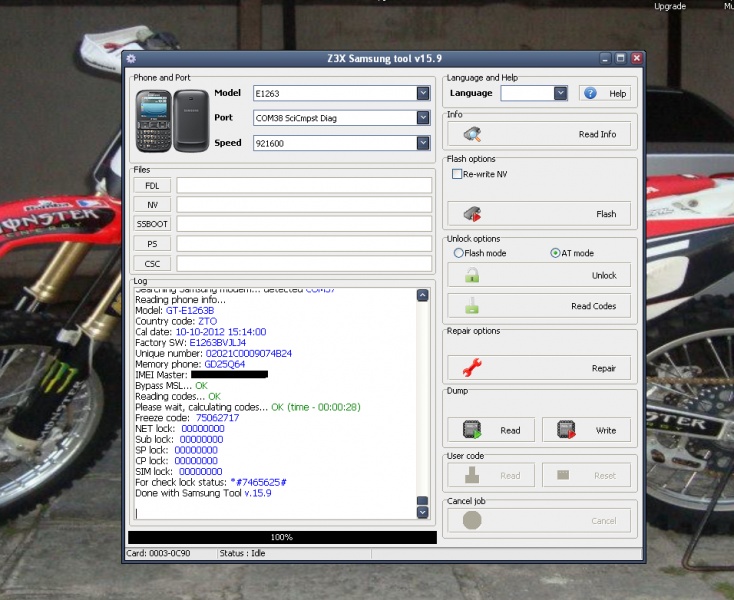Viewport: 734px width, 600px height.
Task: Click the SIM lock value 00000000
Action: click(x=200, y=471)
